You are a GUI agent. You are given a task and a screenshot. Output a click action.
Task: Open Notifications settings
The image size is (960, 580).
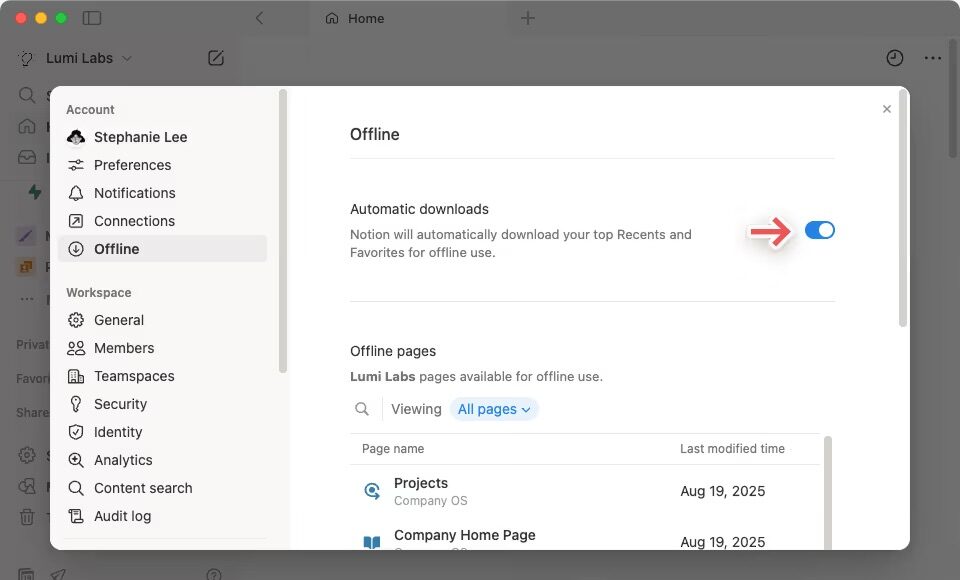click(162, 193)
